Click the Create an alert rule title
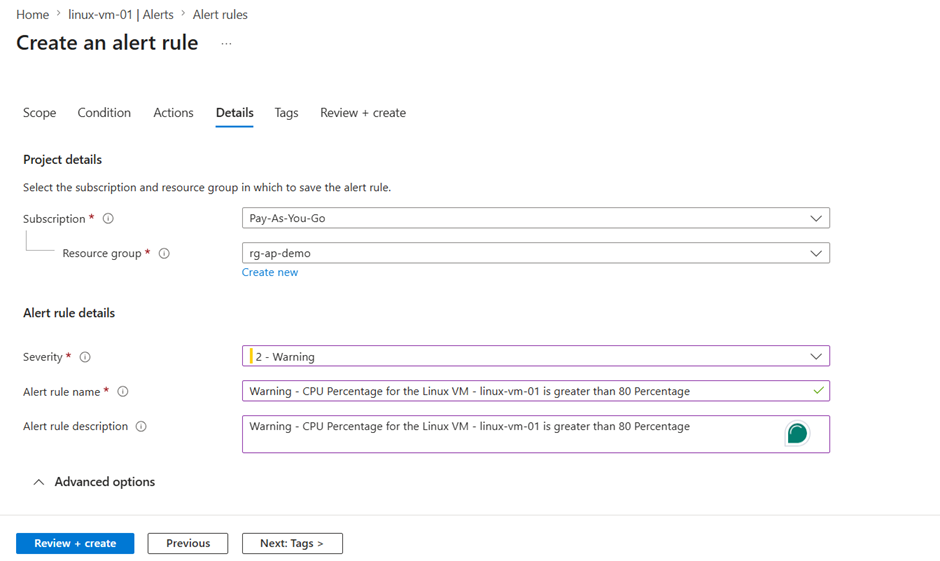The width and height of the screenshot is (940, 561). pos(107,43)
